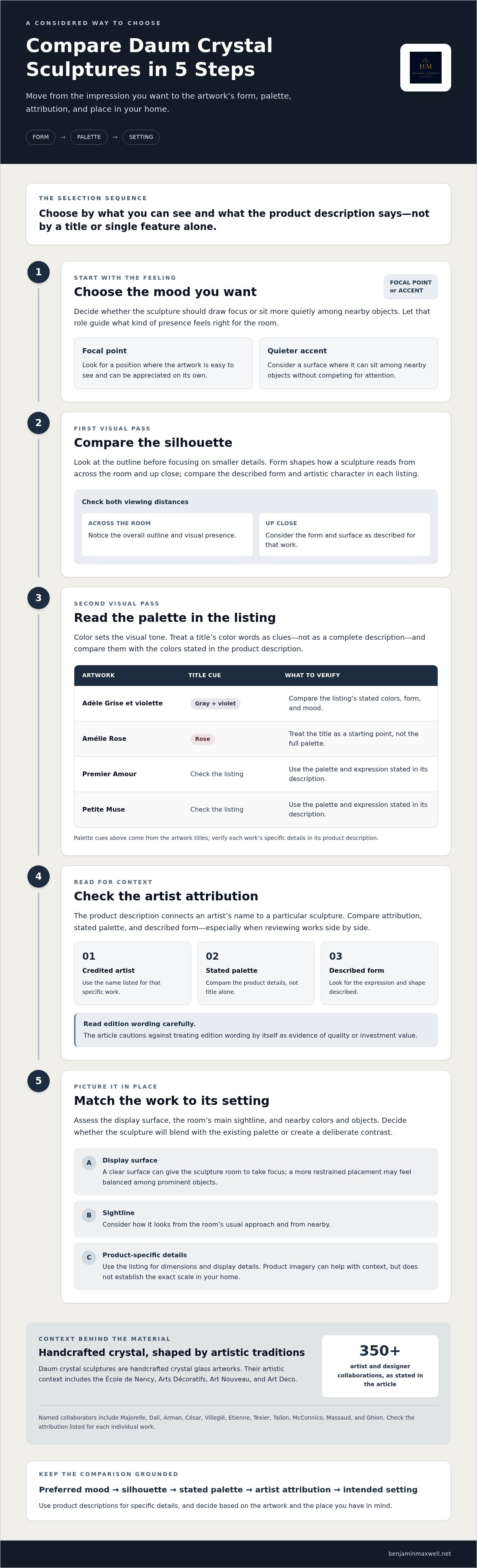The height and width of the screenshot is (1568, 477).
Task: Open the benjaminmaxwell.net footer link
Action: (420, 1553)
